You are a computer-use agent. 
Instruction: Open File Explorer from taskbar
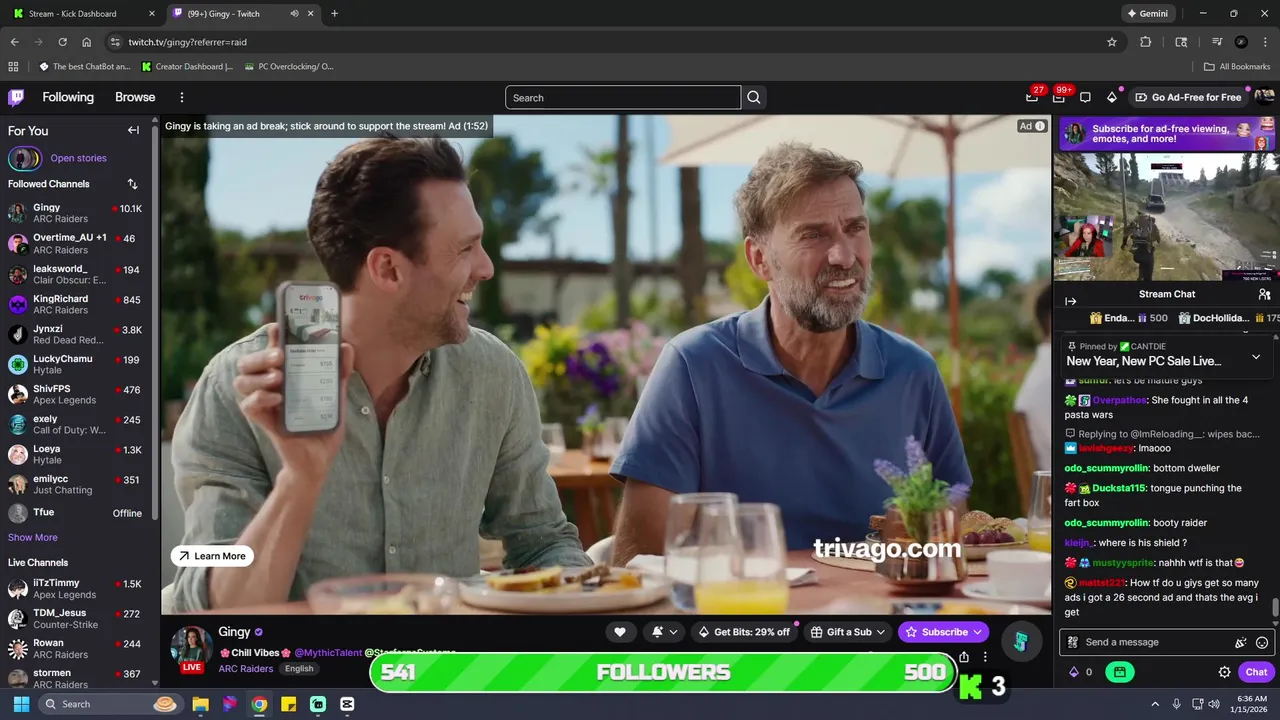201,704
